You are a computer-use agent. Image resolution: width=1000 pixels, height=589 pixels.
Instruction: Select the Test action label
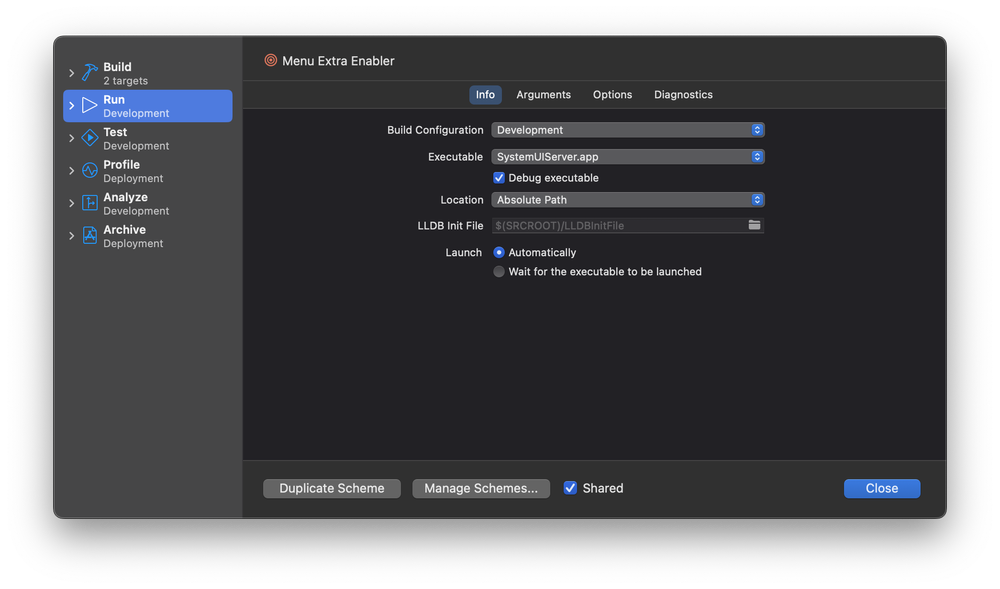115,132
